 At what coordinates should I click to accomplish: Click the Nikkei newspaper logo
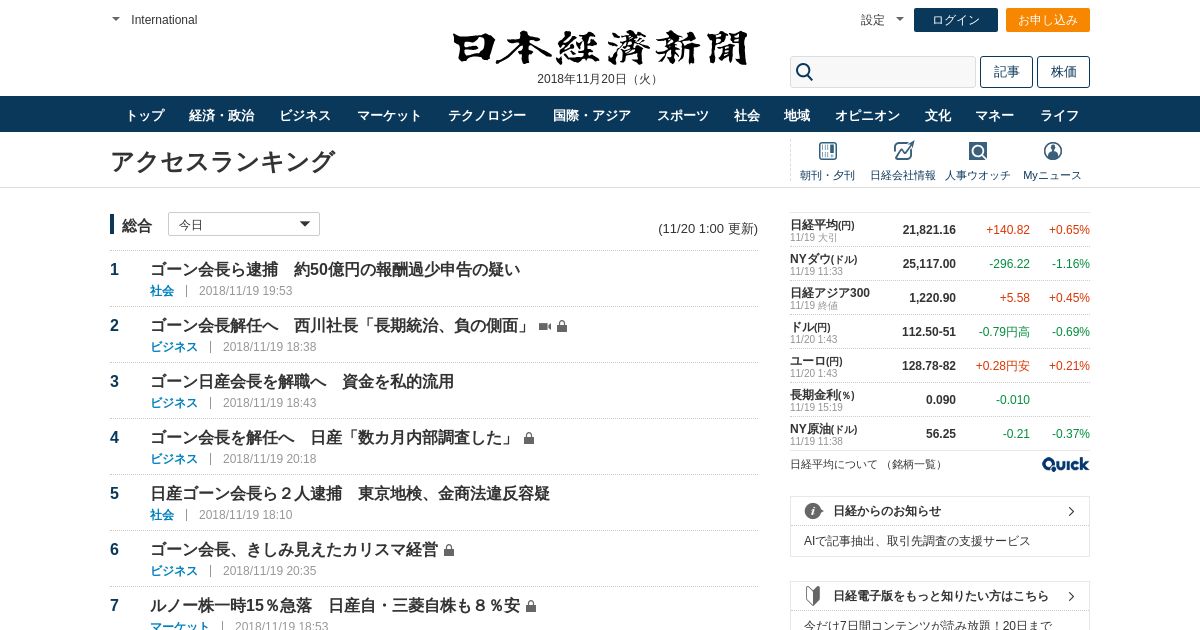600,49
